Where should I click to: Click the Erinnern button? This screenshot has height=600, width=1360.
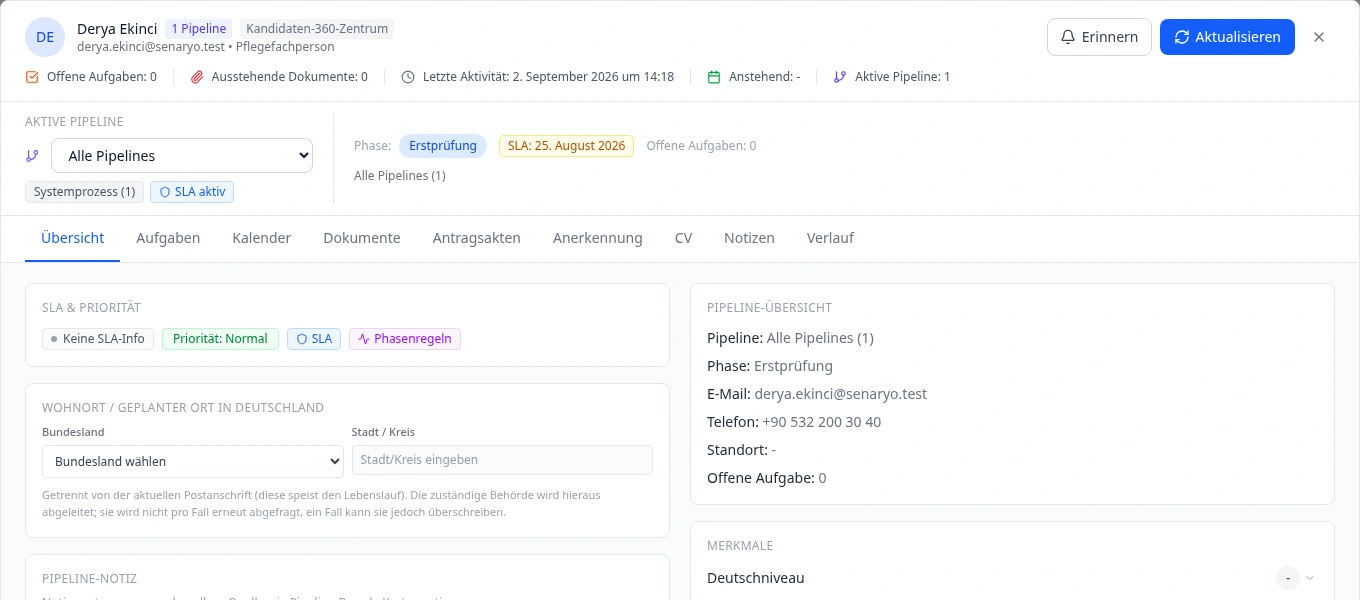1099,37
